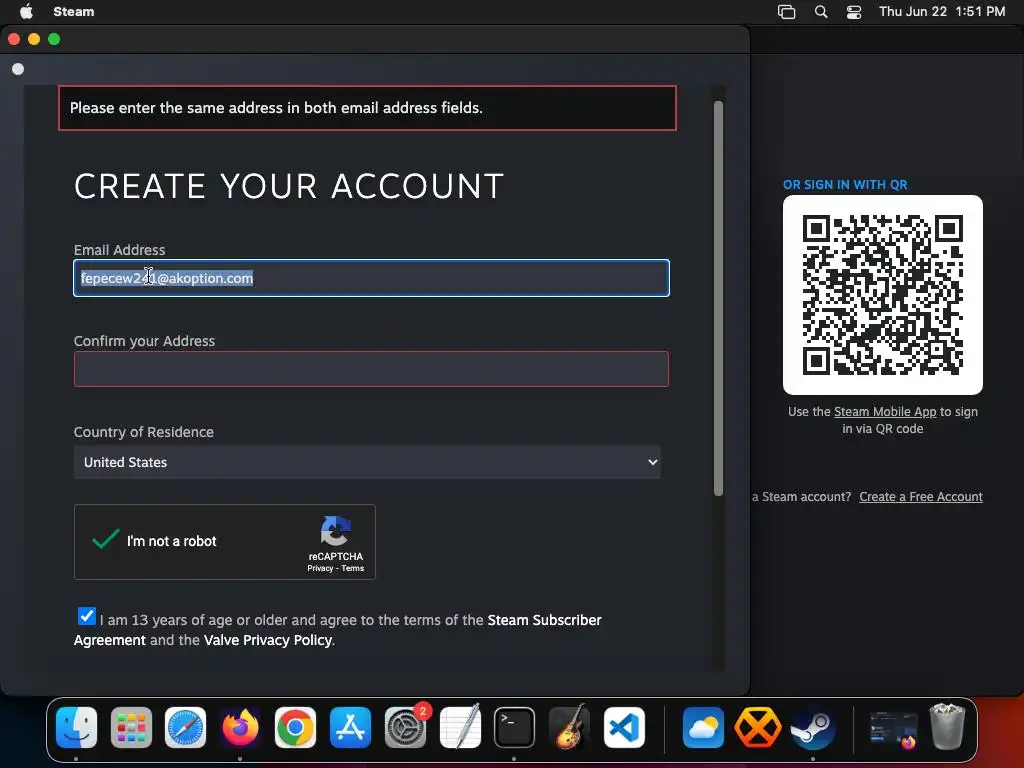
Task: Click the sign-in QR code image
Action: tap(882, 295)
